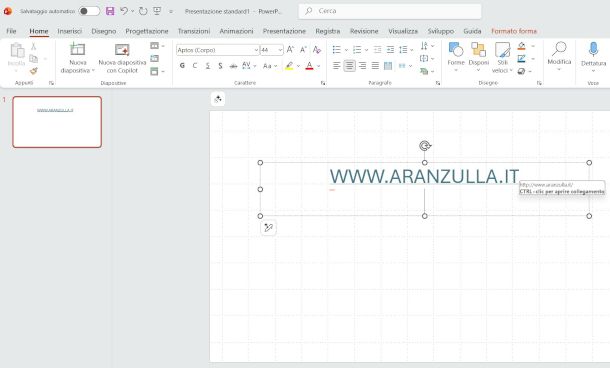The height and width of the screenshot is (368, 610).
Task: Click the Nuova diapositiva button
Action: [77, 58]
